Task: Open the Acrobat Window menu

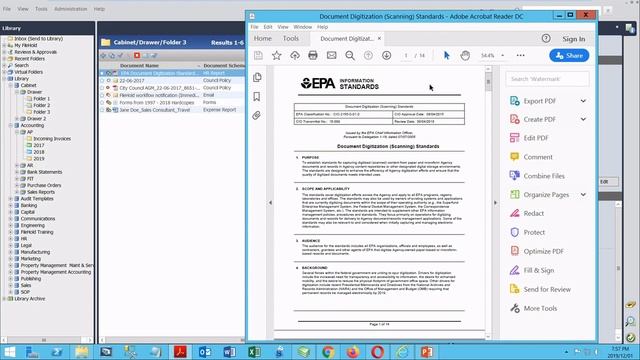Action: pyautogui.click(x=302, y=27)
